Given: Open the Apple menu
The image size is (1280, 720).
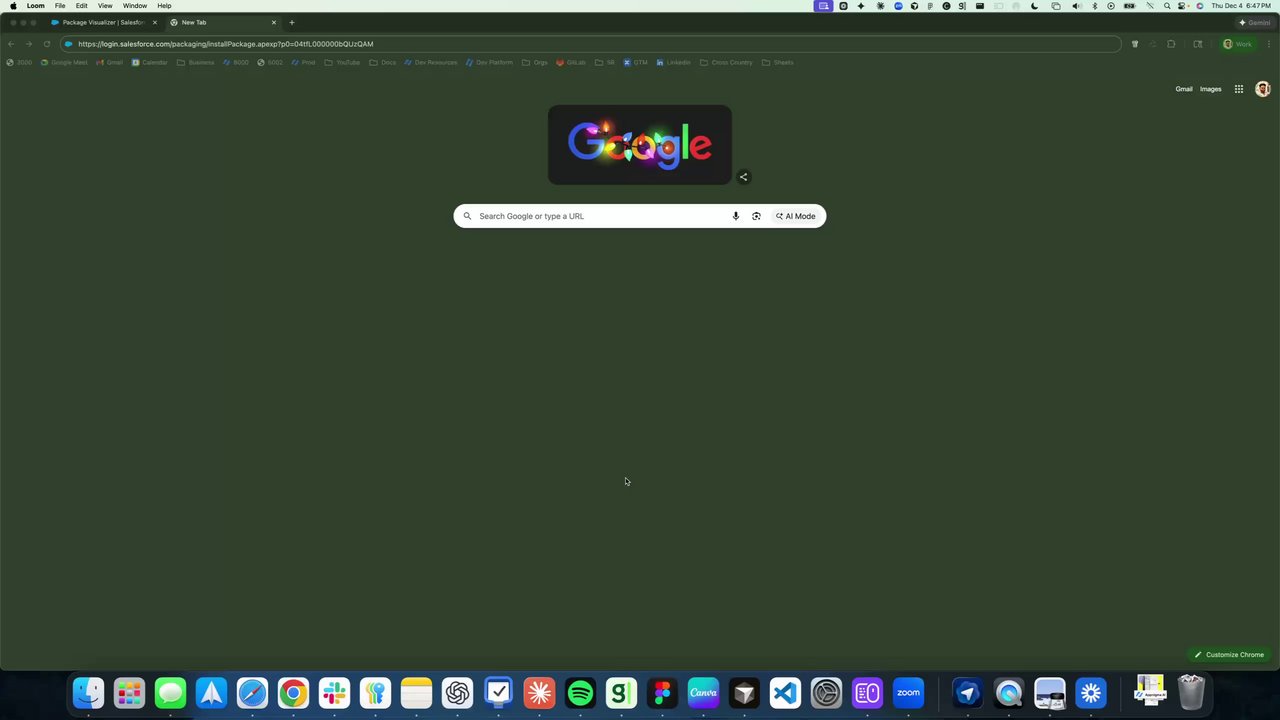Looking at the screenshot, I should pyautogui.click(x=13, y=6).
